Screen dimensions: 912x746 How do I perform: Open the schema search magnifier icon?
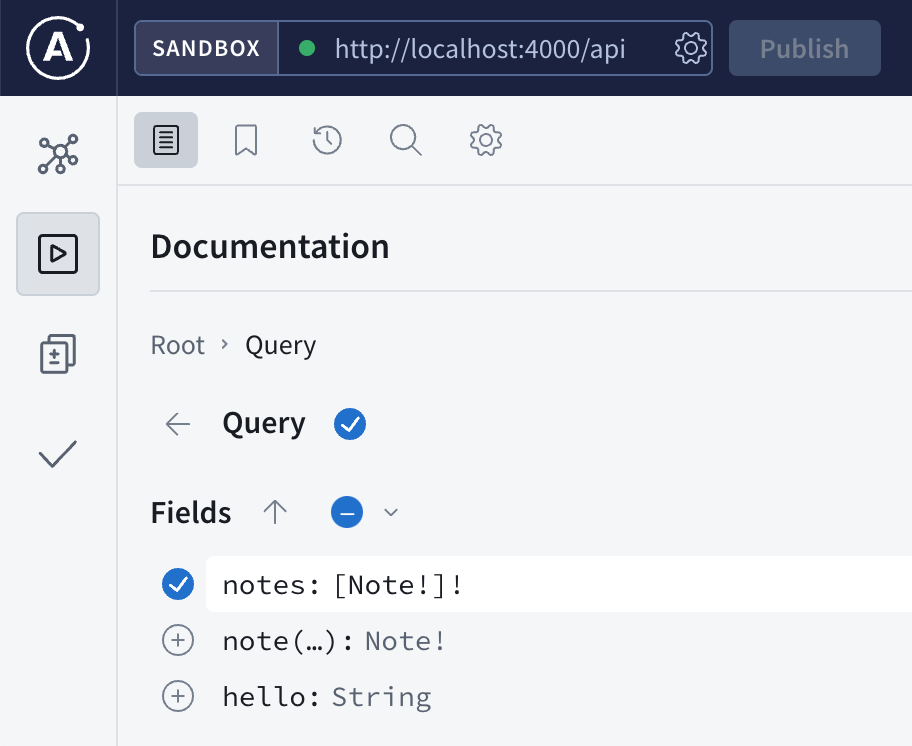click(405, 140)
